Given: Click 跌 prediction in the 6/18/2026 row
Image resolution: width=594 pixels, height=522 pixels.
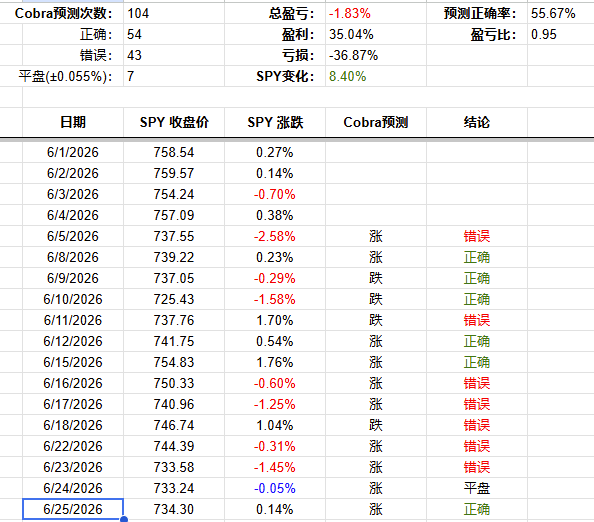Looking at the screenshot, I should (x=376, y=425).
